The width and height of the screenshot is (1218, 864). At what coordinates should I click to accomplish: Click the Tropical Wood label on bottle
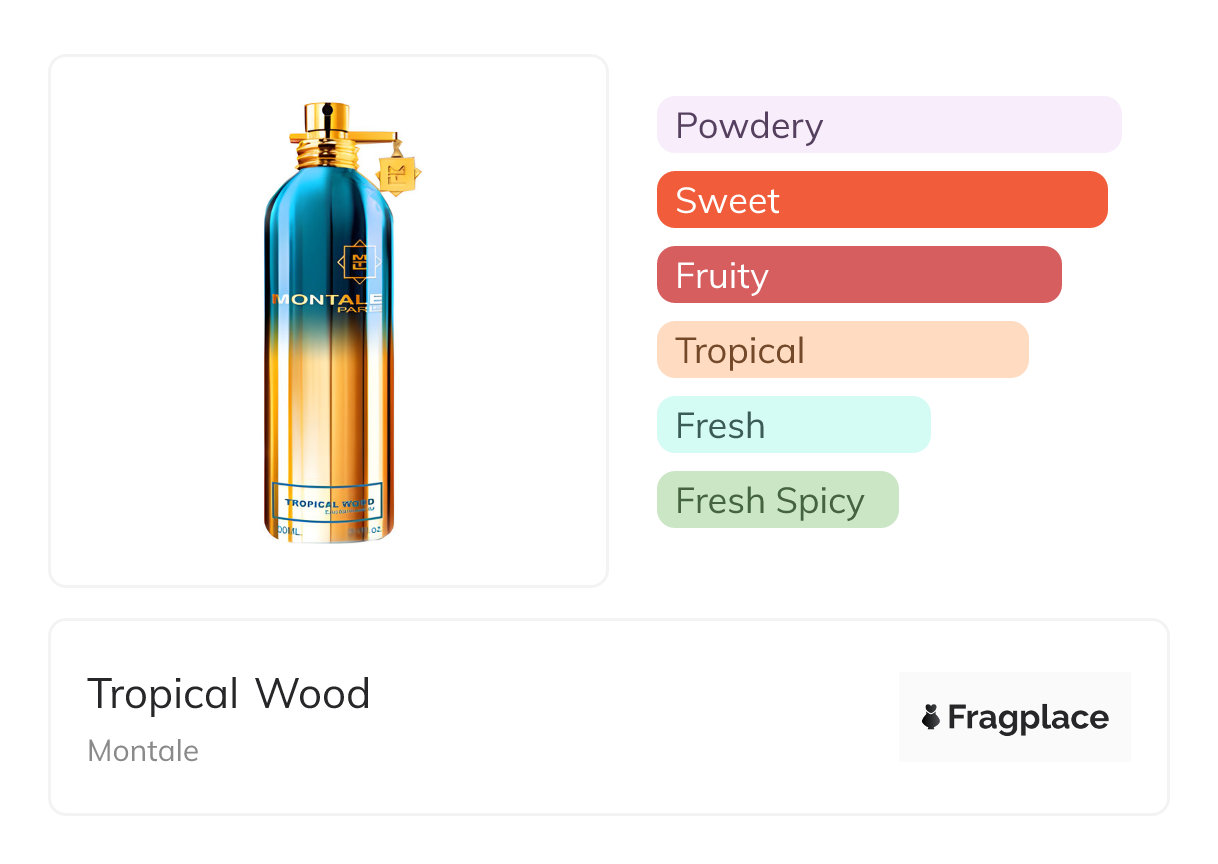[x=328, y=504]
